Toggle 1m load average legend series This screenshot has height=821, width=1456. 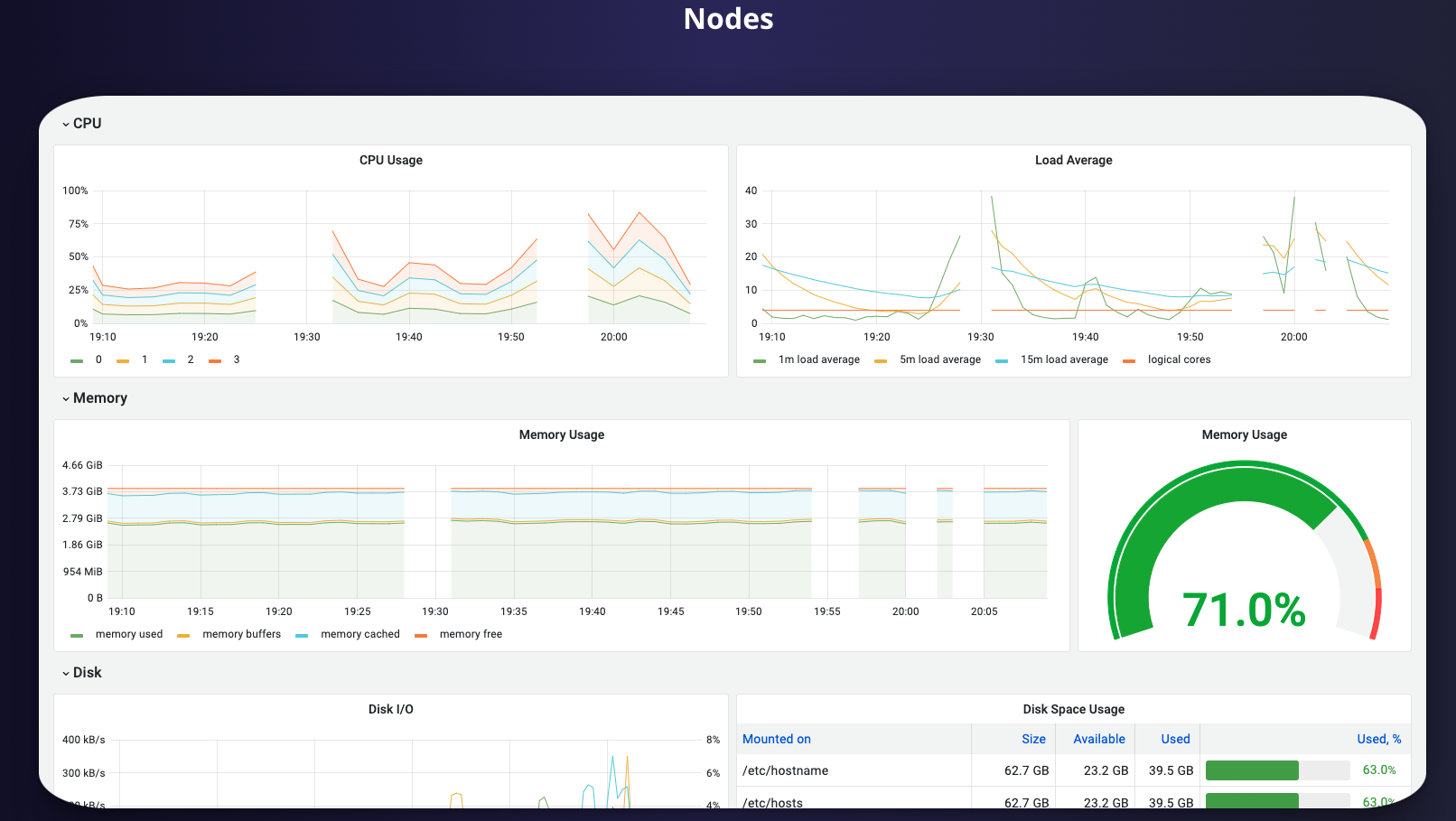(819, 359)
